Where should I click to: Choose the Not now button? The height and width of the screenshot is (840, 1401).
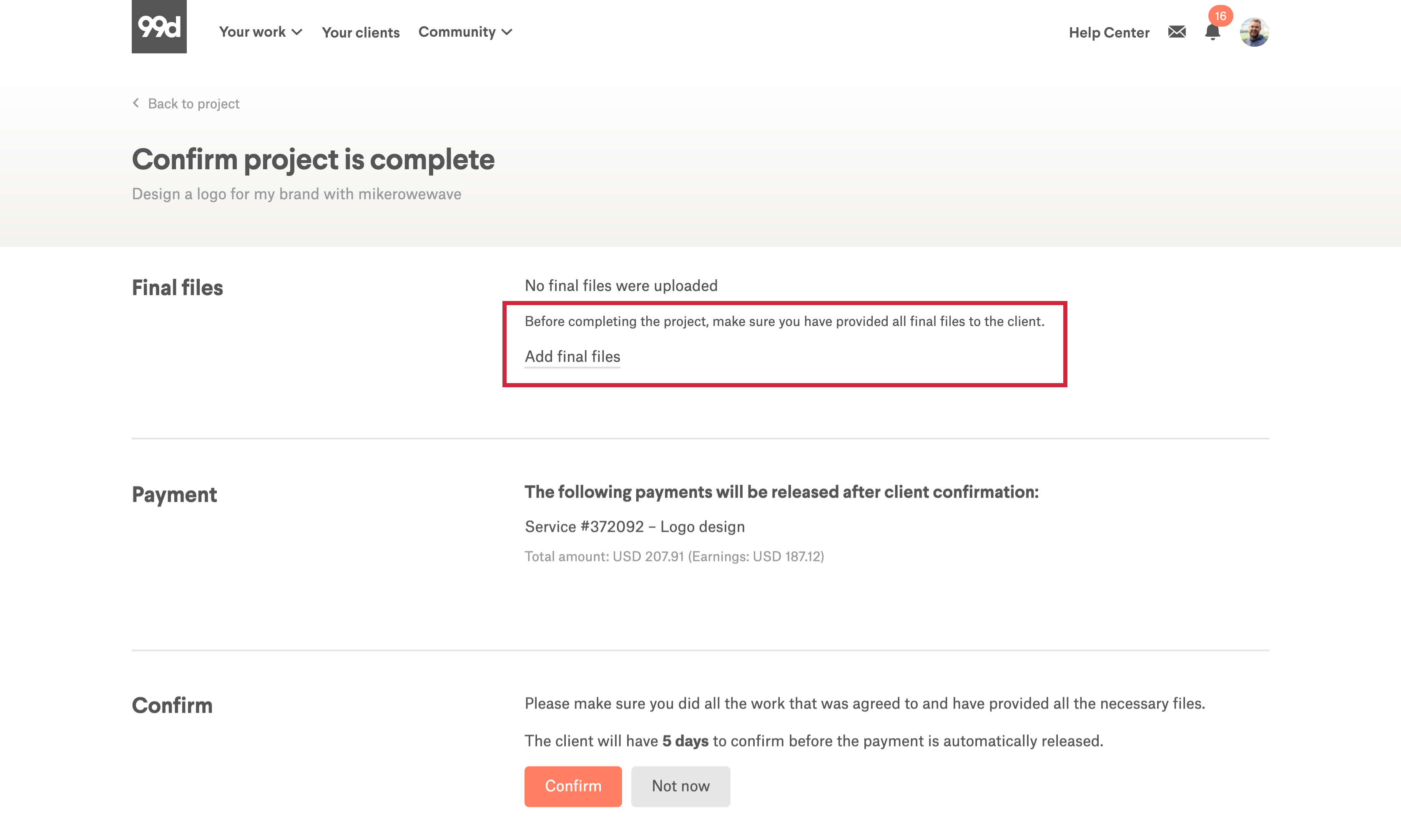click(x=680, y=786)
